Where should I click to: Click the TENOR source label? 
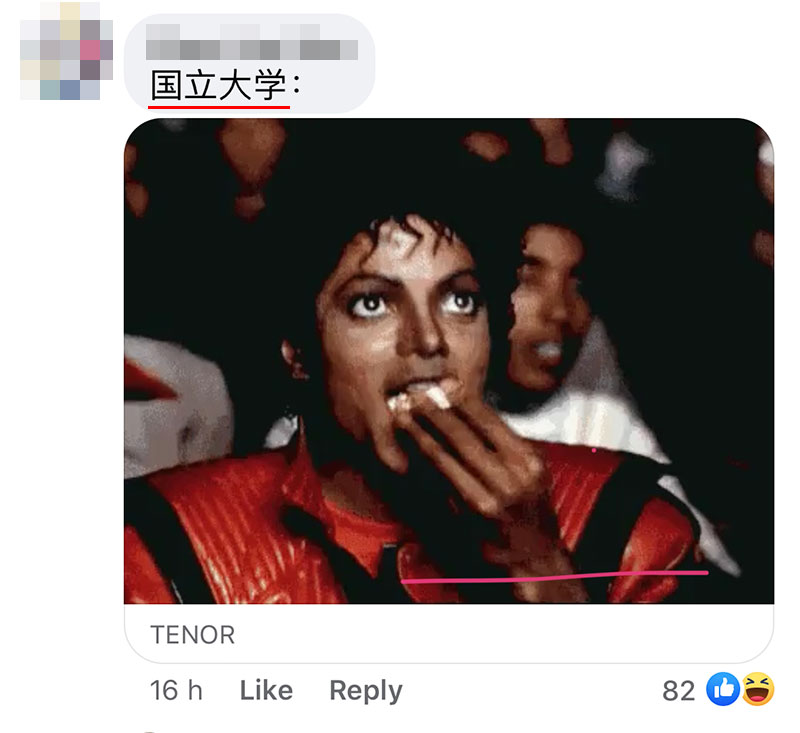click(192, 635)
